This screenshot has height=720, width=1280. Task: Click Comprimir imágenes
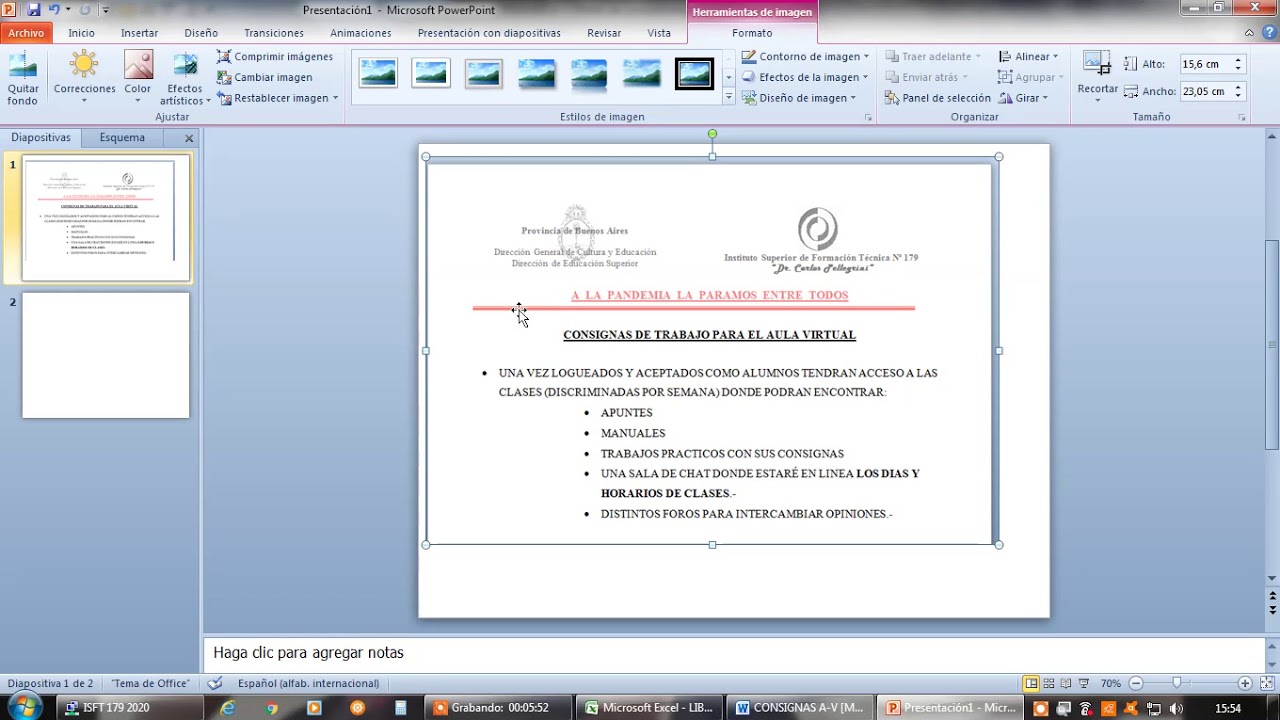coord(275,57)
